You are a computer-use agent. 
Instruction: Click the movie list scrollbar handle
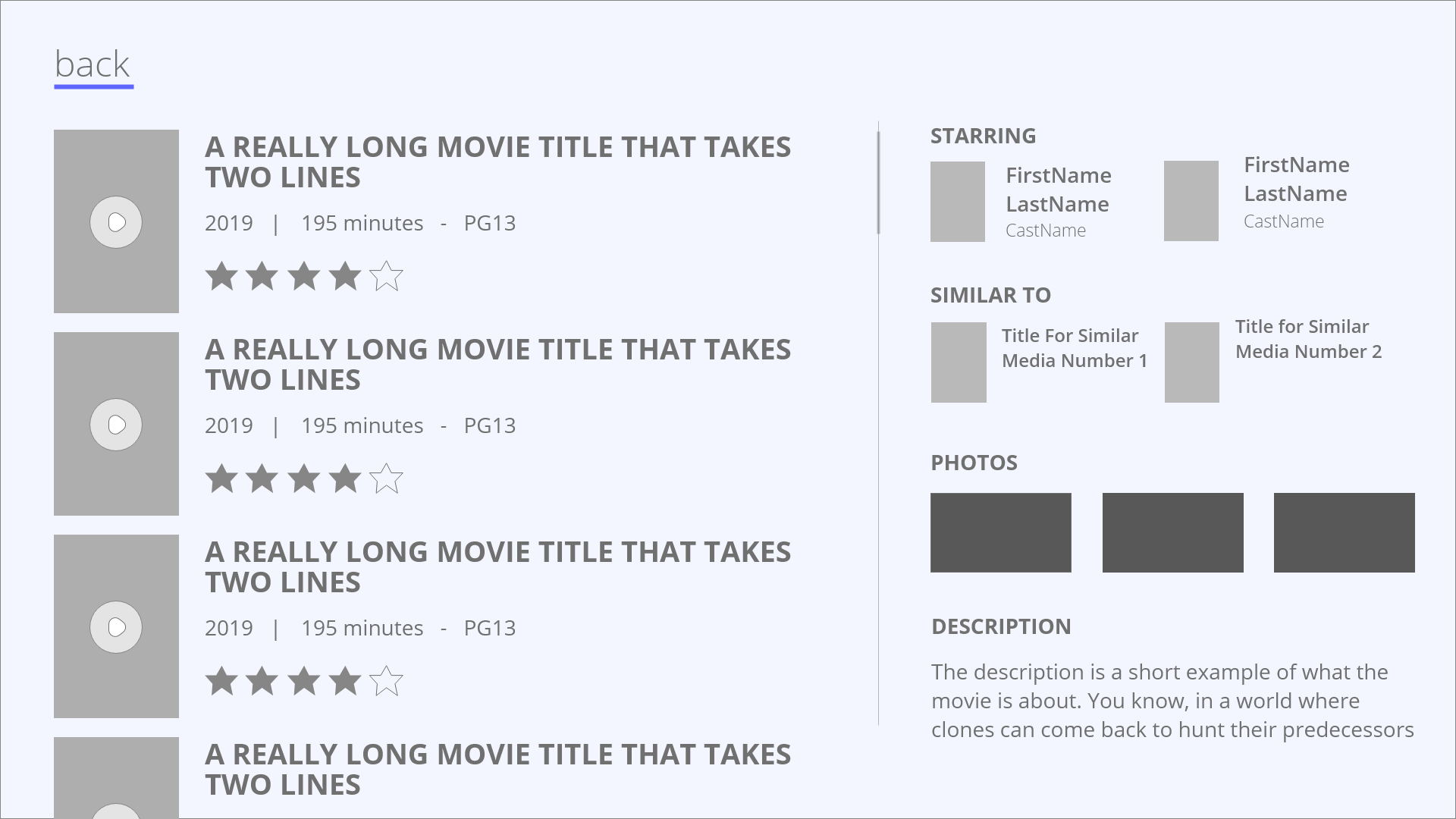pyautogui.click(x=878, y=183)
